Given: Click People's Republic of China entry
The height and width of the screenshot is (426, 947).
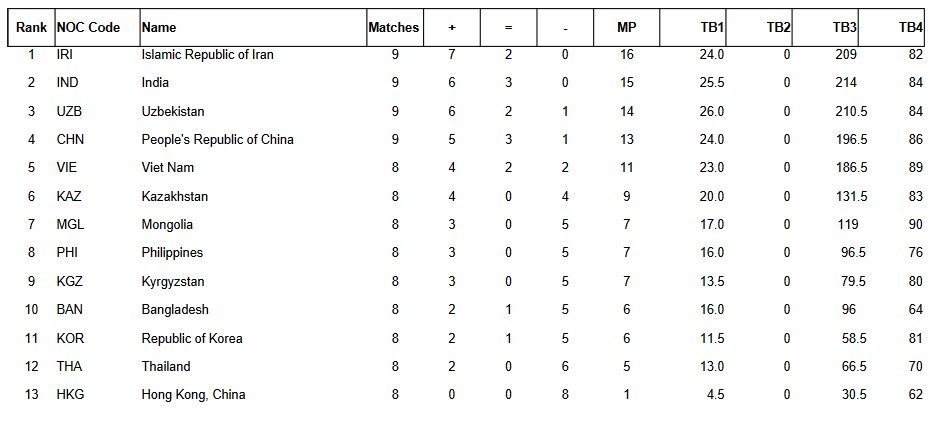Looking at the screenshot, I should tap(217, 139).
